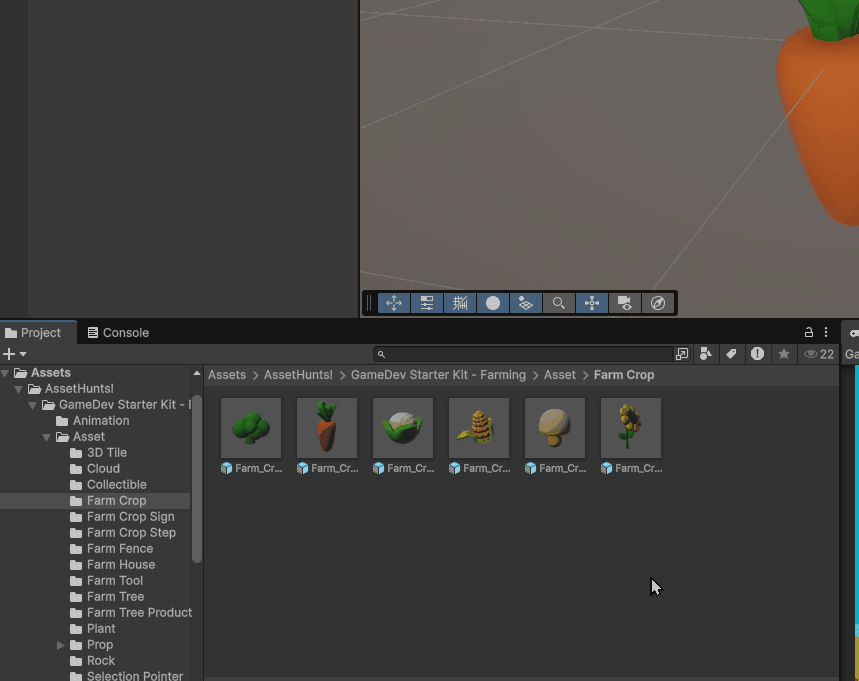Toggle the error filter exclamation icon
Viewport: 859px width, 681px height.
point(758,354)
